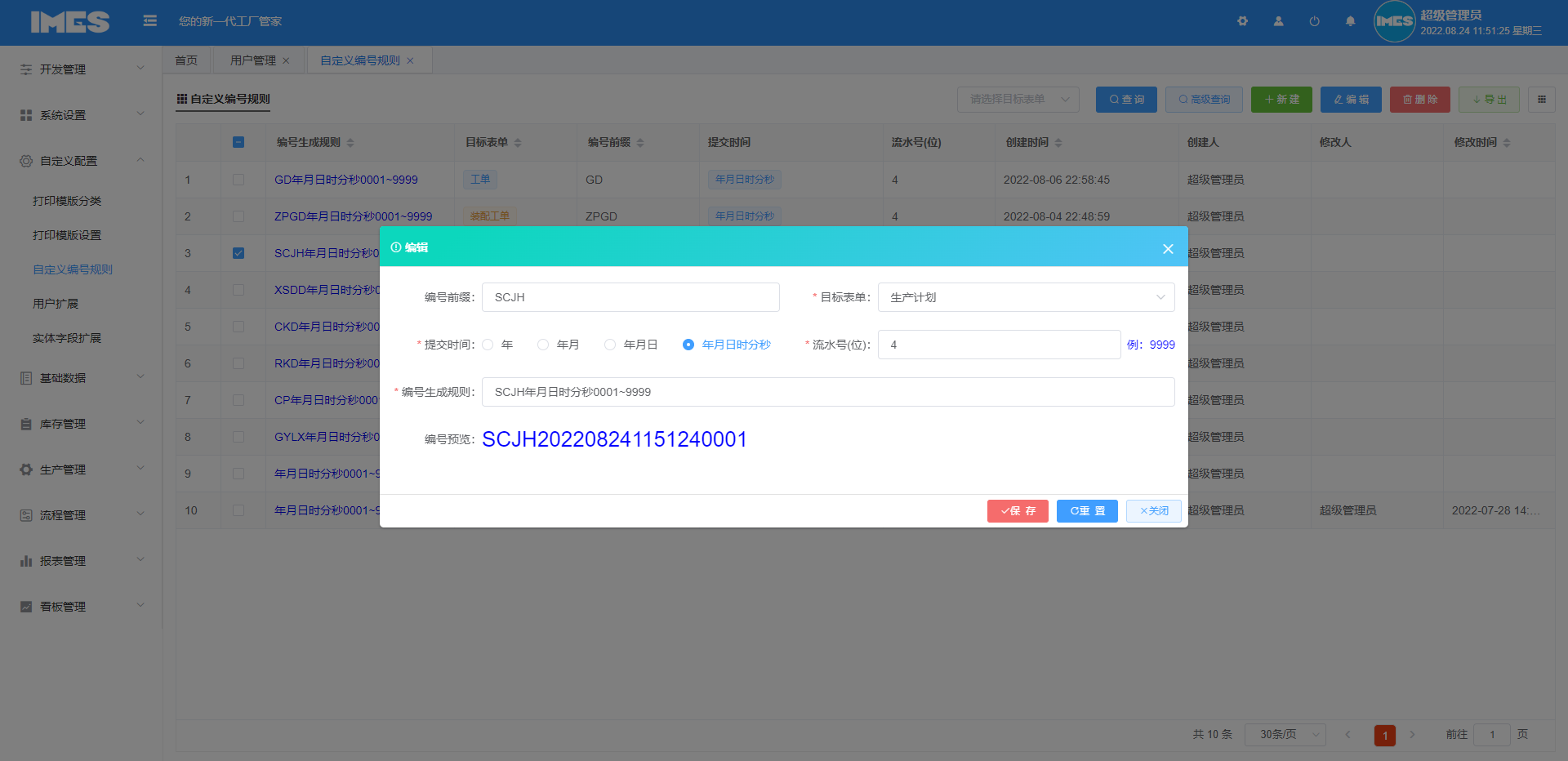Open the 目标表单 dropdown showing 生产计划
The image size is (1568, 761).
click(1026, 297)
